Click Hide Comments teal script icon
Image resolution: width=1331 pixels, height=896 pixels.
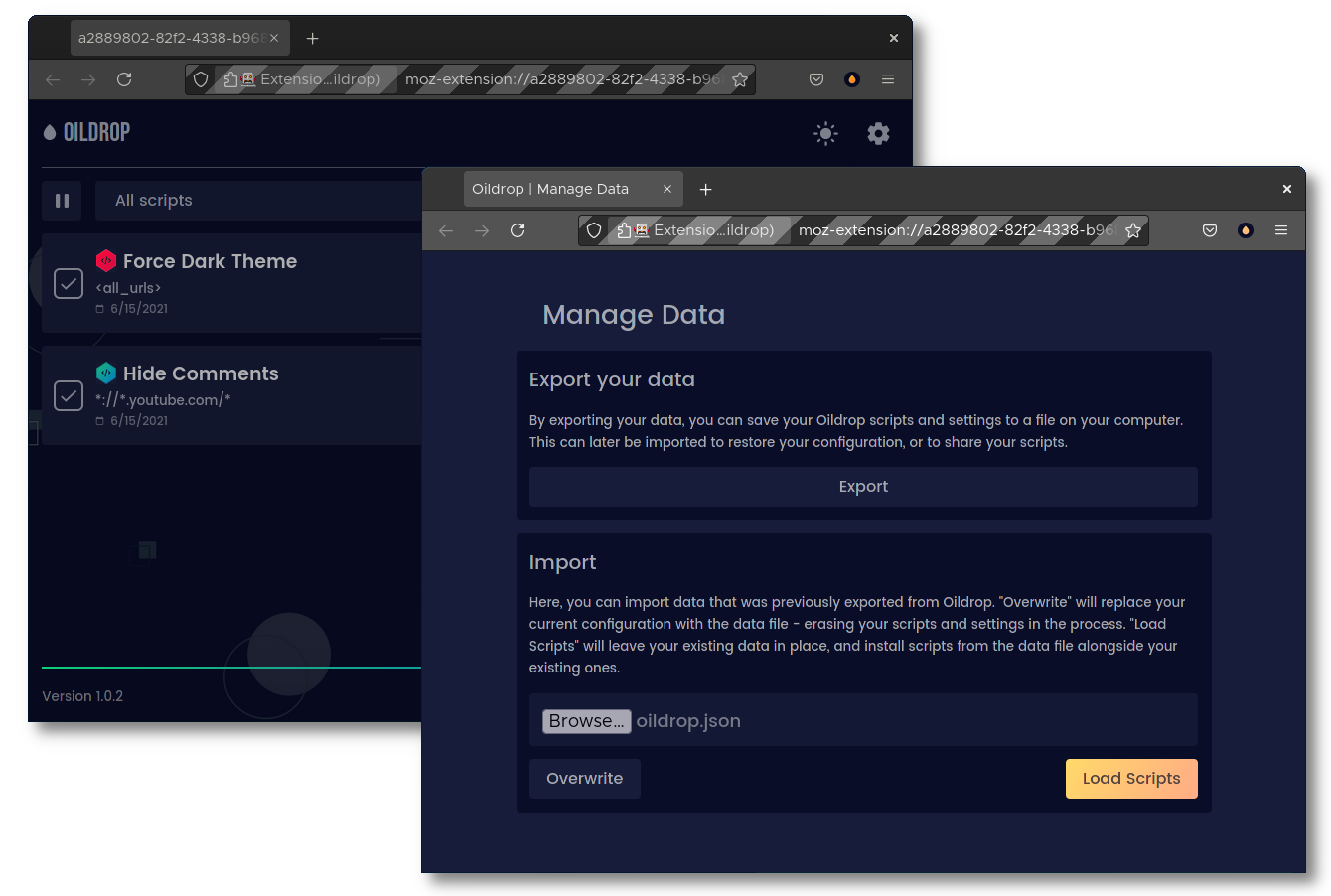tap(106, 373)
